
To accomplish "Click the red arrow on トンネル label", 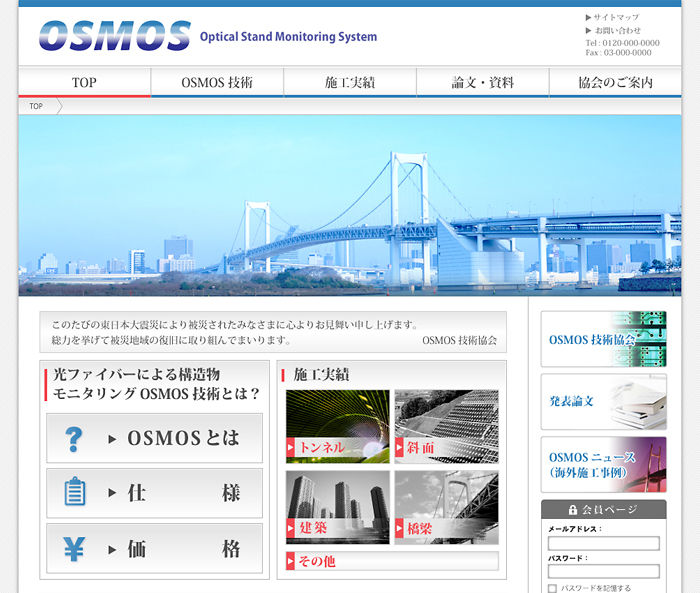I will [x=291, y=447].
